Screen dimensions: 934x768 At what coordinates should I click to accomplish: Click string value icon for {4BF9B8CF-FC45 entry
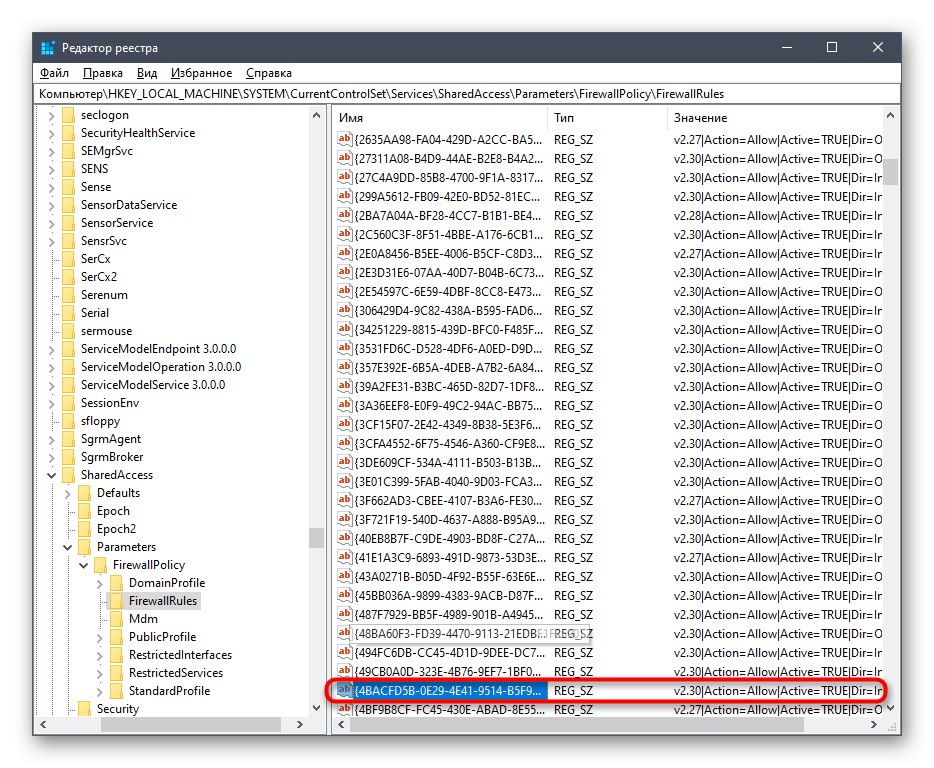pyautogui.click(x=344, y=709)
